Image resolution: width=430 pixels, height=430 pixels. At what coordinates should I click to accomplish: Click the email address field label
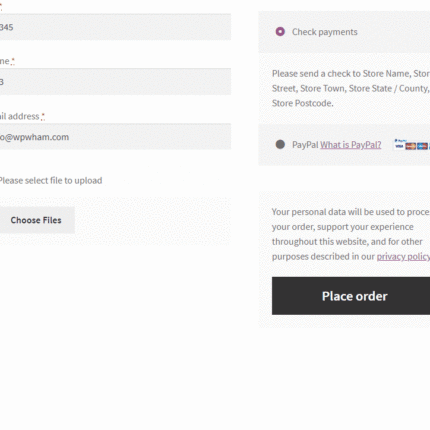point(20,116)
